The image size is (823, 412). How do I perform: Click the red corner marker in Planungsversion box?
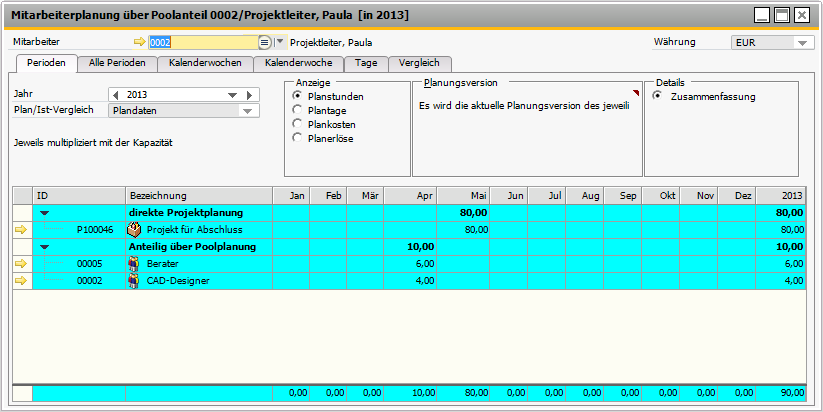636,93
